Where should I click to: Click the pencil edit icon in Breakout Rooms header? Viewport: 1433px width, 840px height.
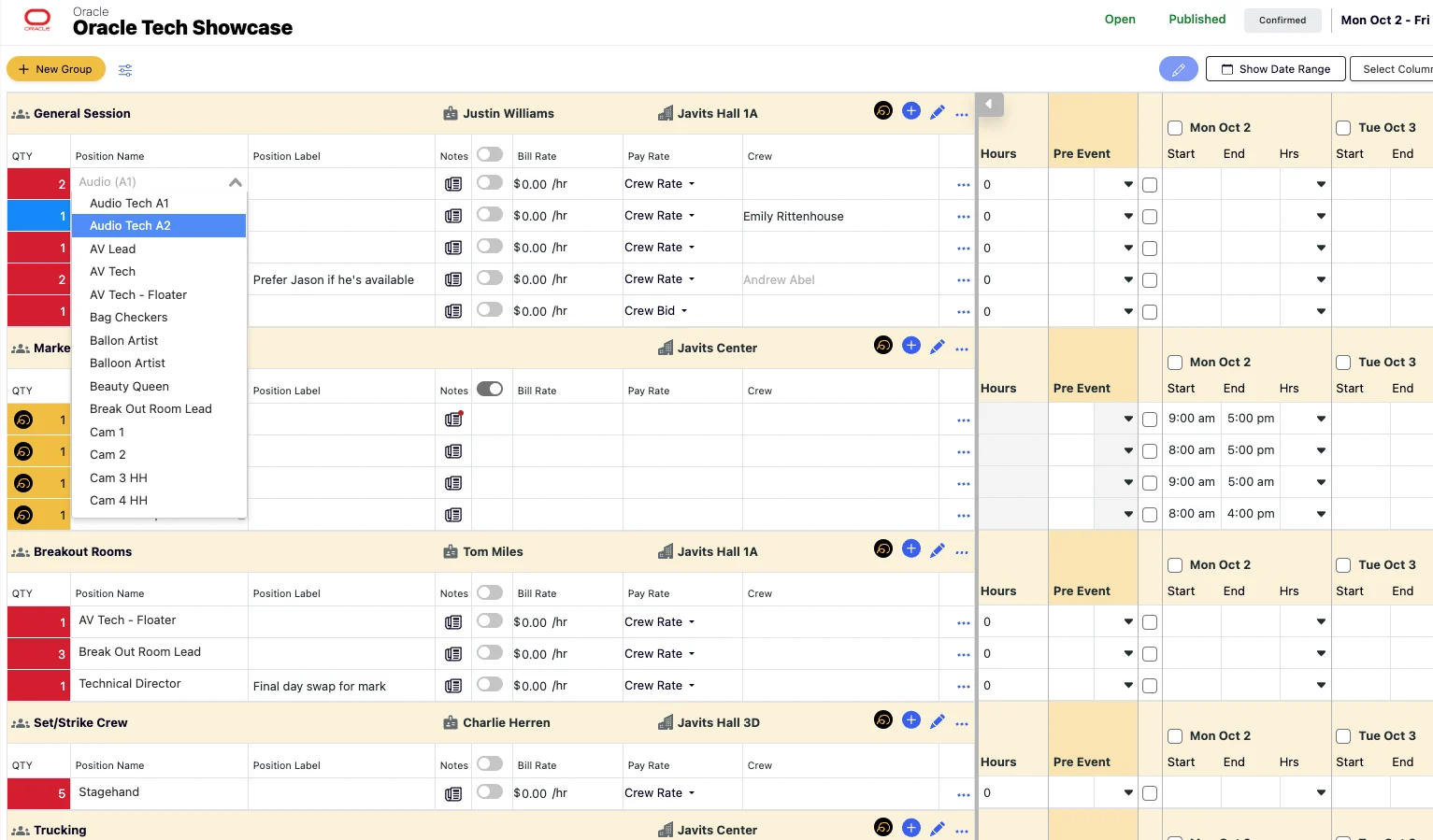[938, 550]
